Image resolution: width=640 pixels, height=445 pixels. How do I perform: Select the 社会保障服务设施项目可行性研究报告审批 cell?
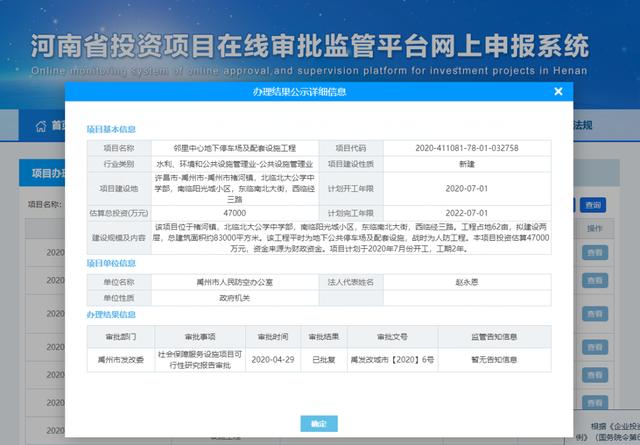[x=200, y=360]
